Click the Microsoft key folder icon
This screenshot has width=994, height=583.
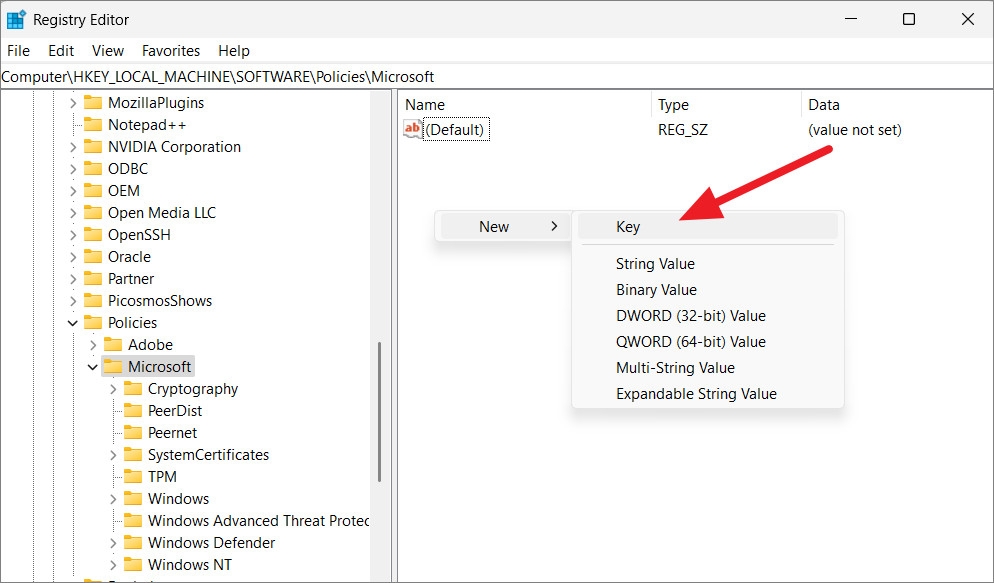click(113, 366)
